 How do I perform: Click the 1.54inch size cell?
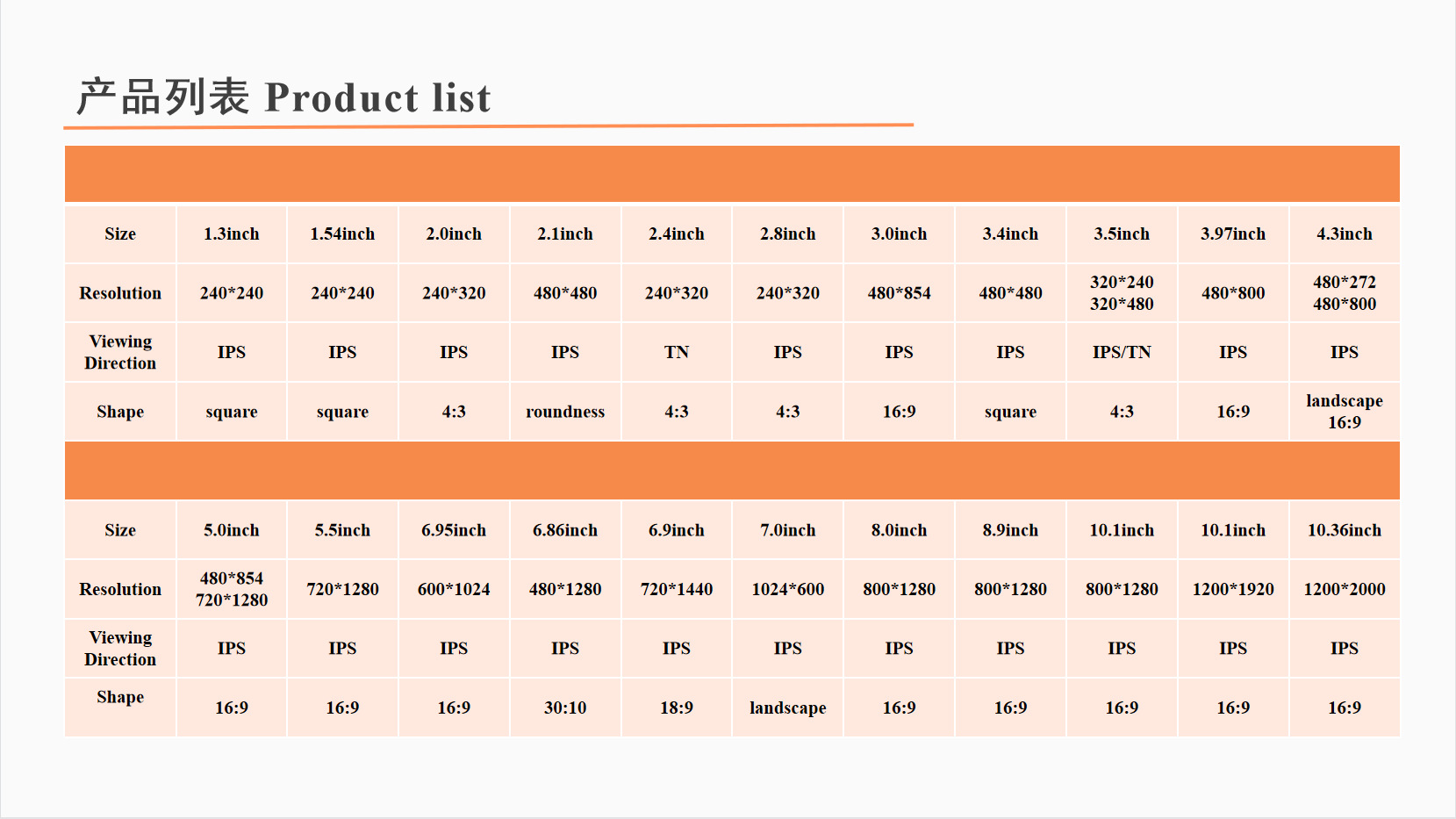[342, 234]
